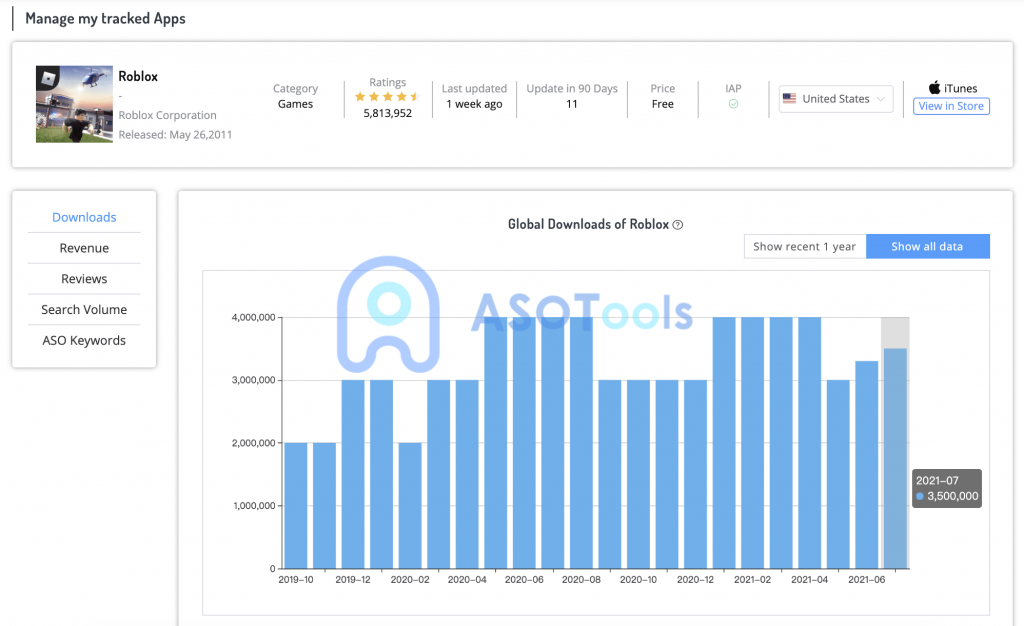Click the Price value Free

pyautogui.click(x=662, y=104)
